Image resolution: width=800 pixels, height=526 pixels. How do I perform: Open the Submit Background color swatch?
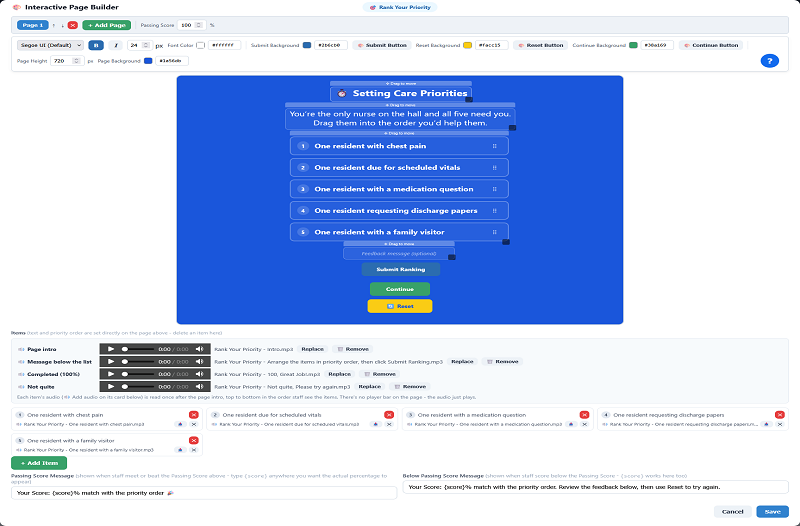307,45
